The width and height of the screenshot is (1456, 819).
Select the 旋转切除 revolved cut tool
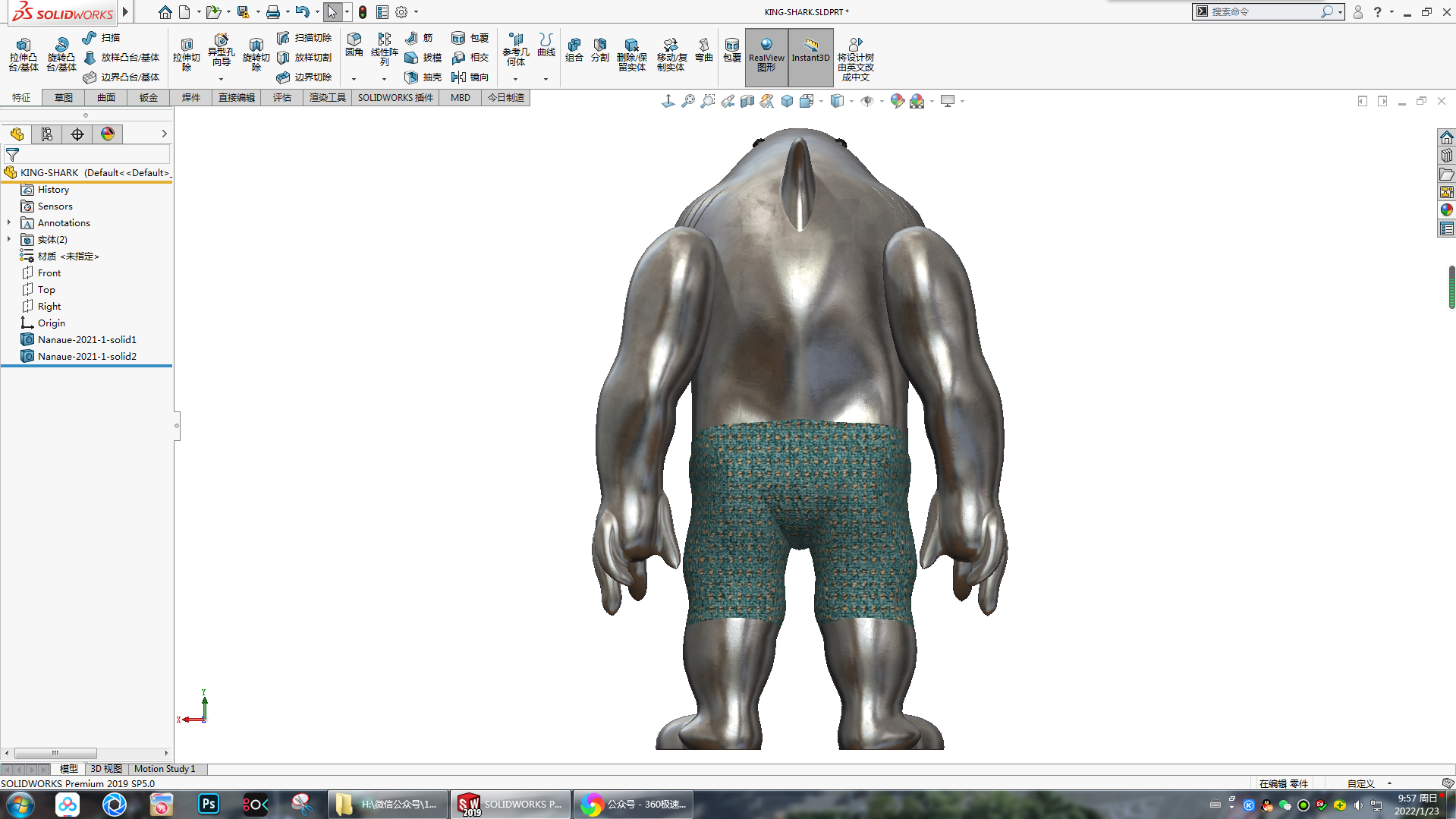[256, 54]
